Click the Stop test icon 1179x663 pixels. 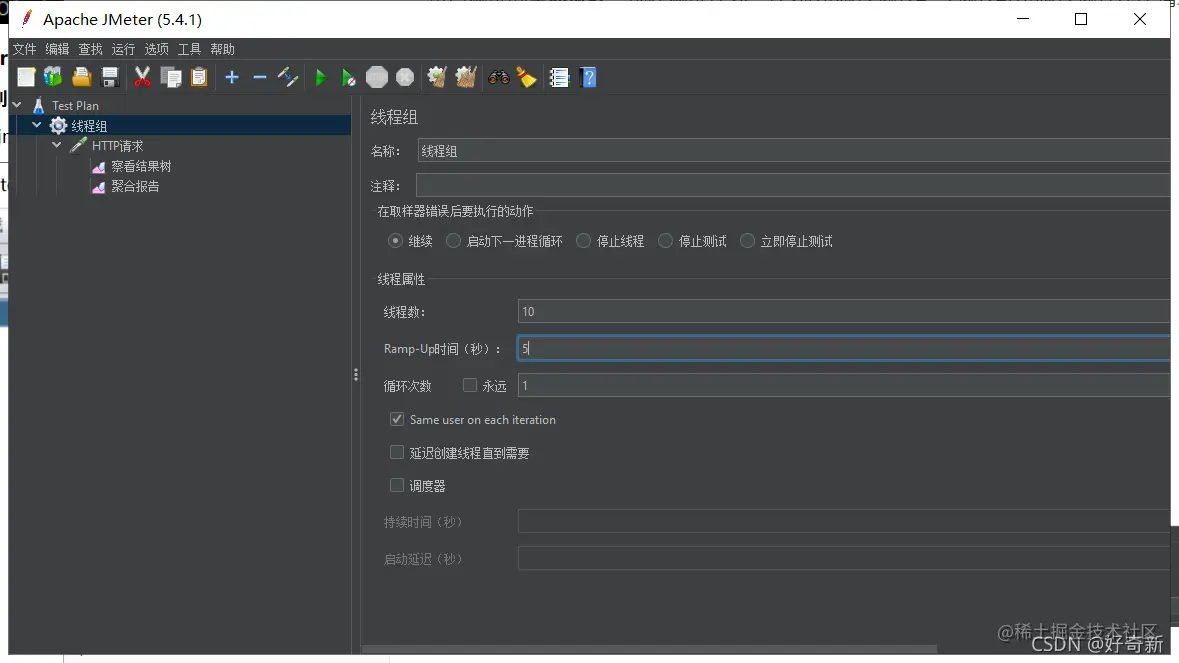[377, 77]
